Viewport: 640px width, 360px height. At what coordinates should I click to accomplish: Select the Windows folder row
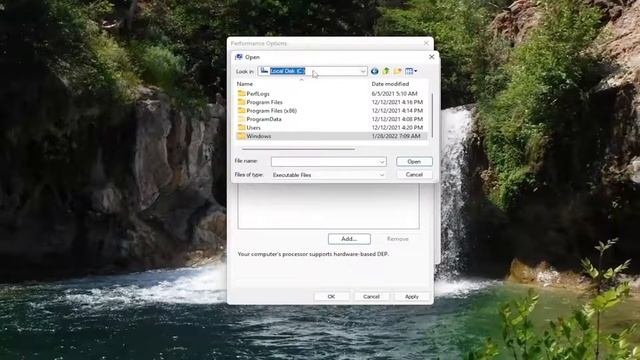(331, 136)
